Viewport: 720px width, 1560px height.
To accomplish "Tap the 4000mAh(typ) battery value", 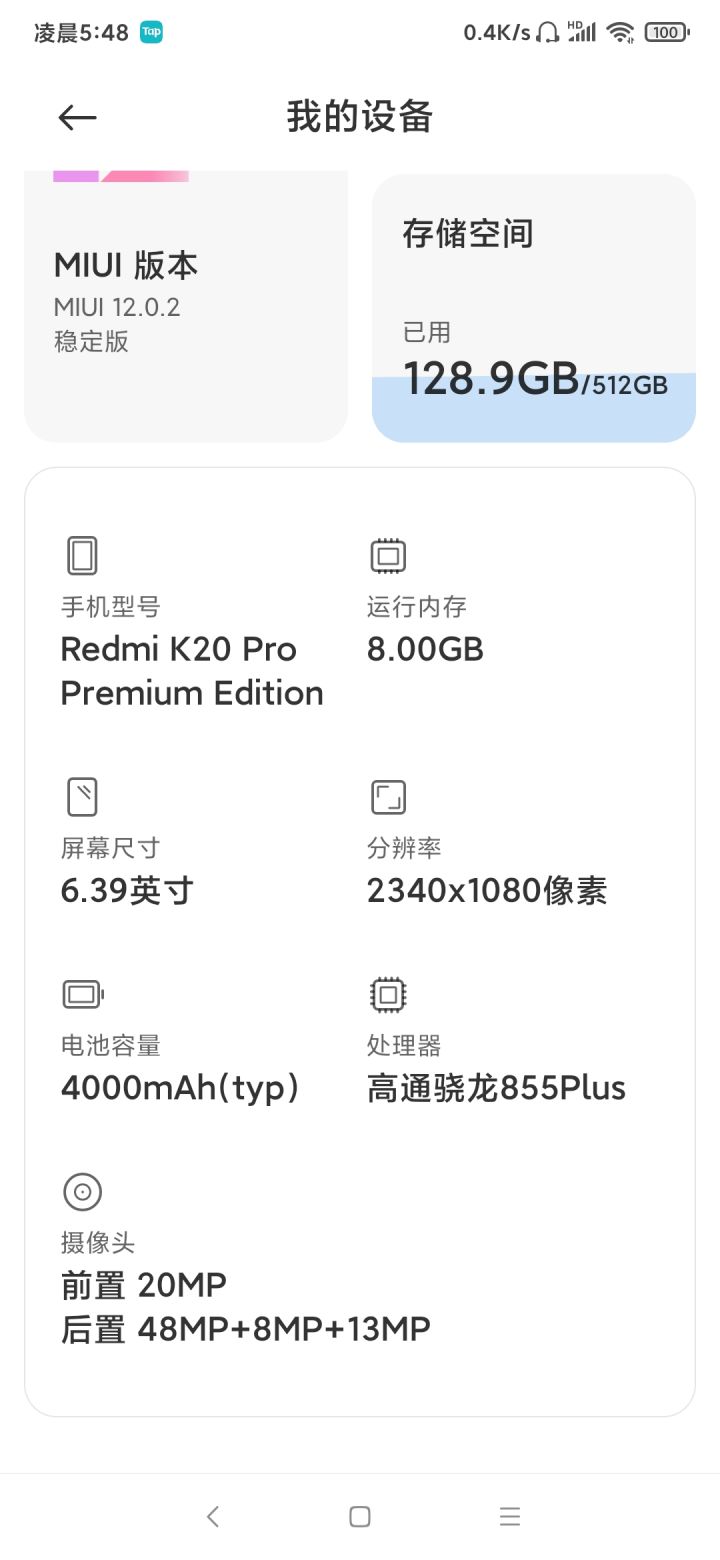I will tap(180, 1088).
